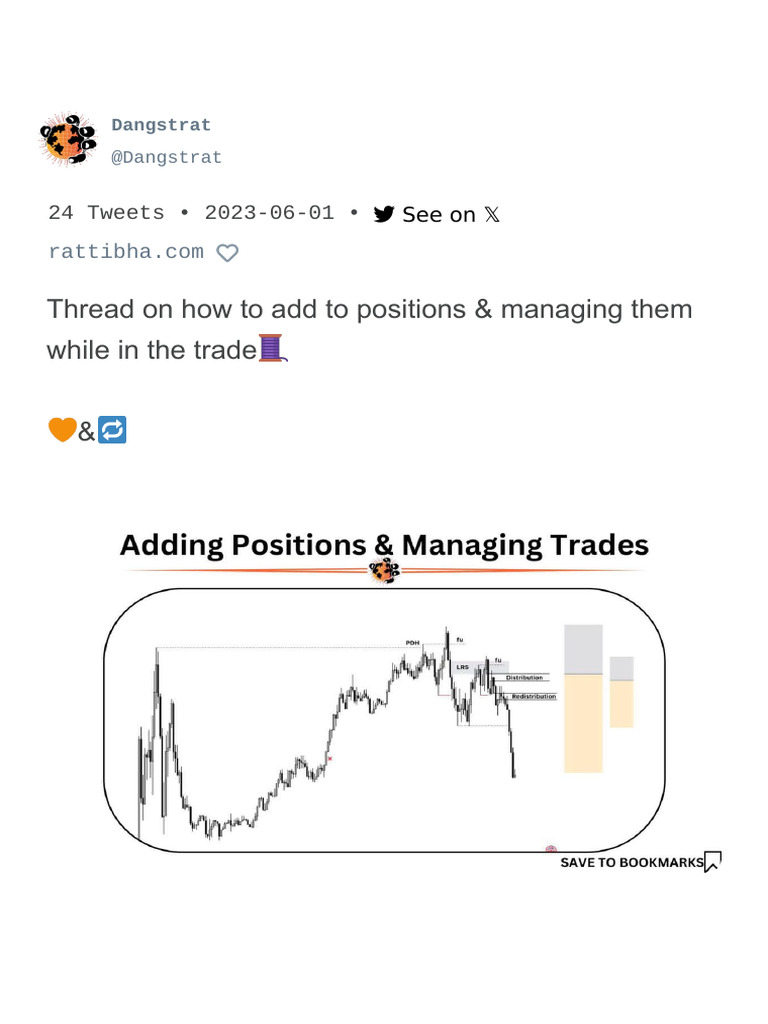Viewport: 768px width, 1024px height.
Task: Visit the rattibha.com link
Action: (126, 252)
